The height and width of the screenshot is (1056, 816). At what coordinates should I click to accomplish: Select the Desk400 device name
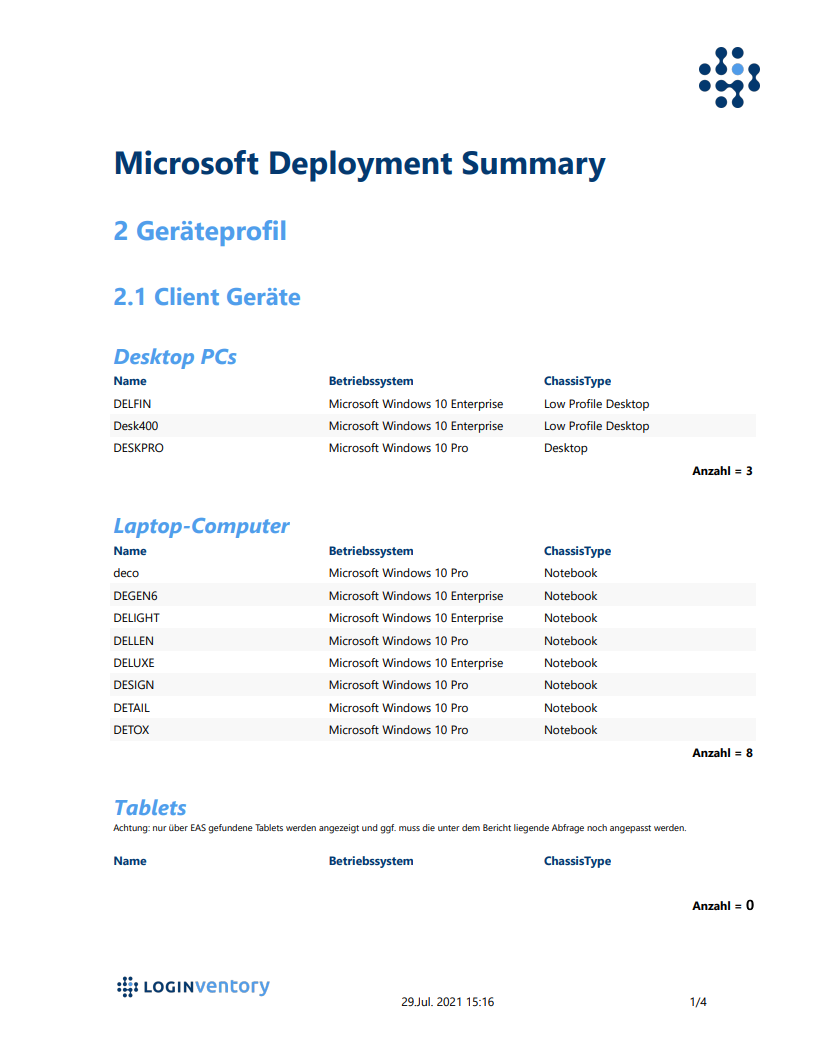click(136, 426)
